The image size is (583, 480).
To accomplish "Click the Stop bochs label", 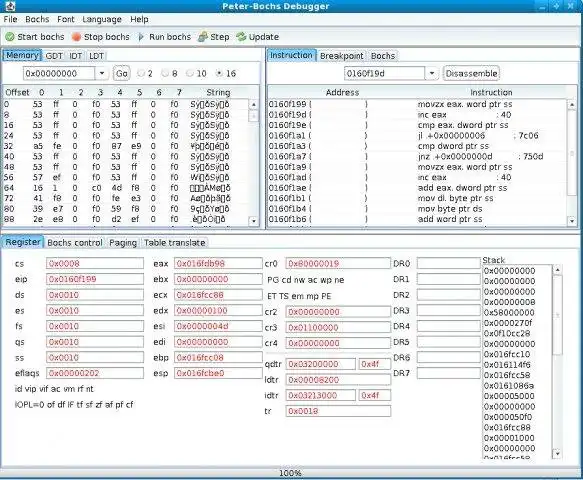I will coord(107,37).
